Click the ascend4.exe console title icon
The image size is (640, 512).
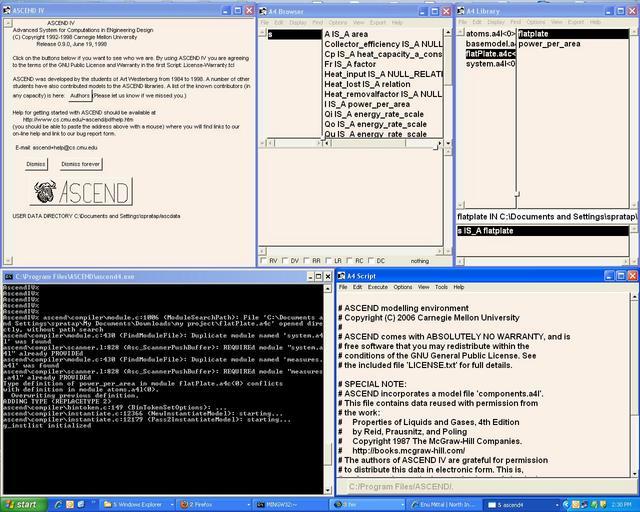click(x=8, y=275)
